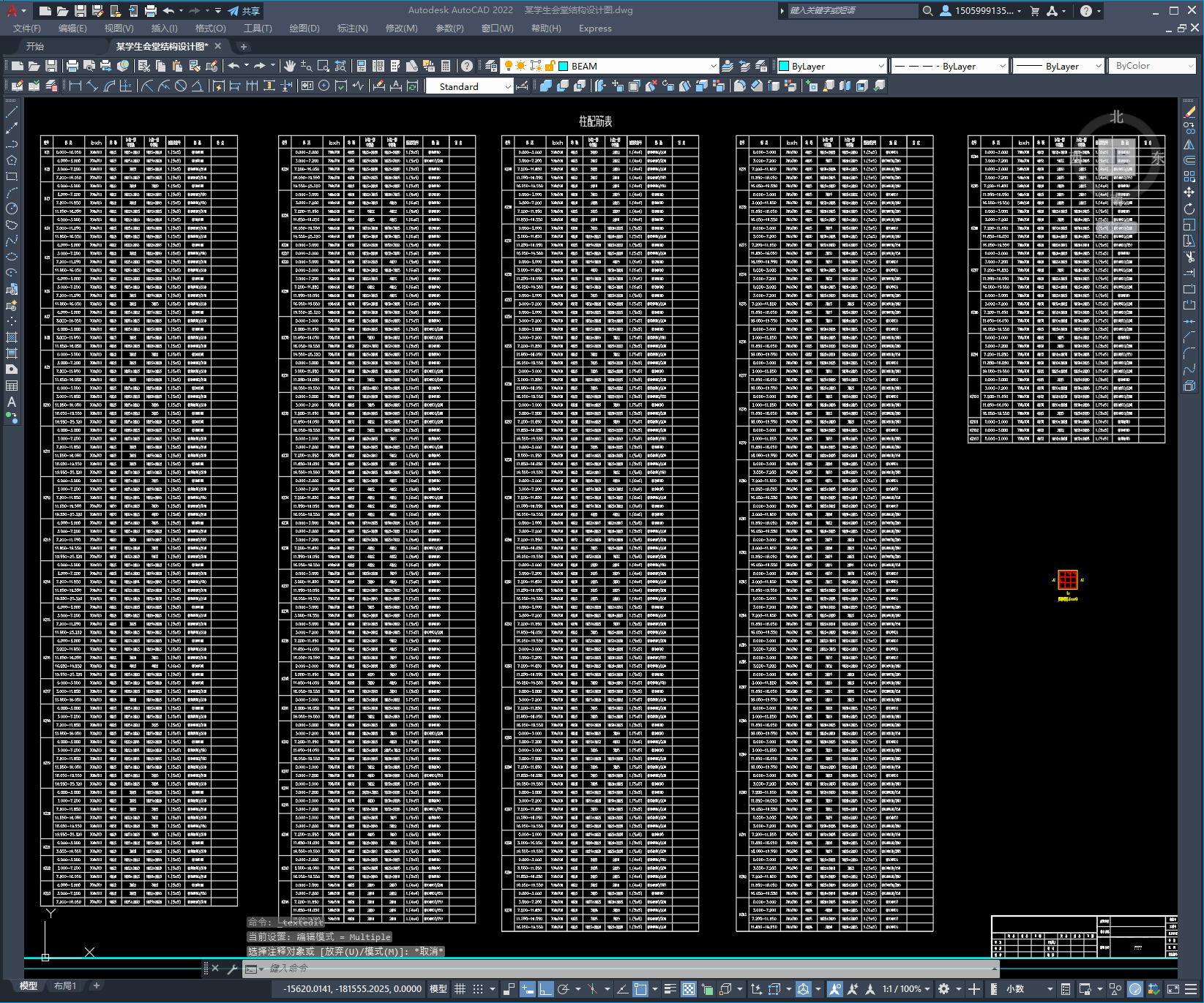Click the Pan hand tool icon
The image size is (1204, 1003).
[x=290, y=66]
